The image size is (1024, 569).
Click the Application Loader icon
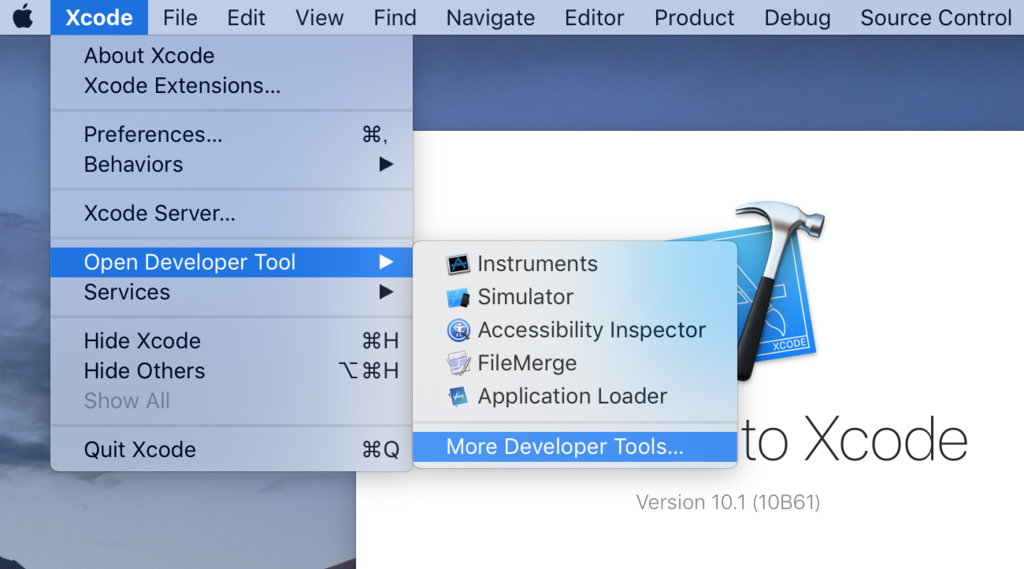coord(458,396)
